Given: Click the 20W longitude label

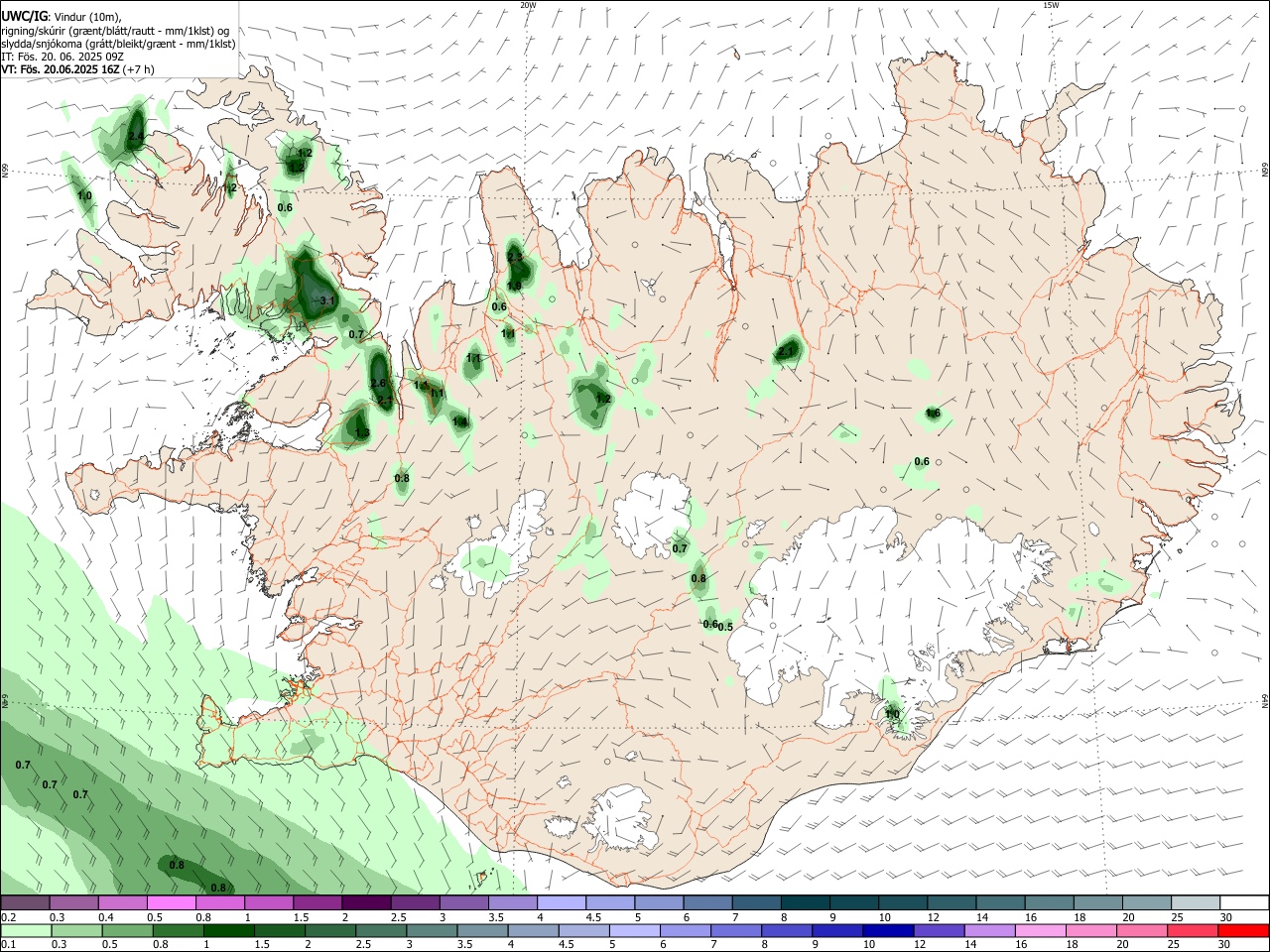Looking at the screenshot, I should pyautogui.click(x=528, y=5).
